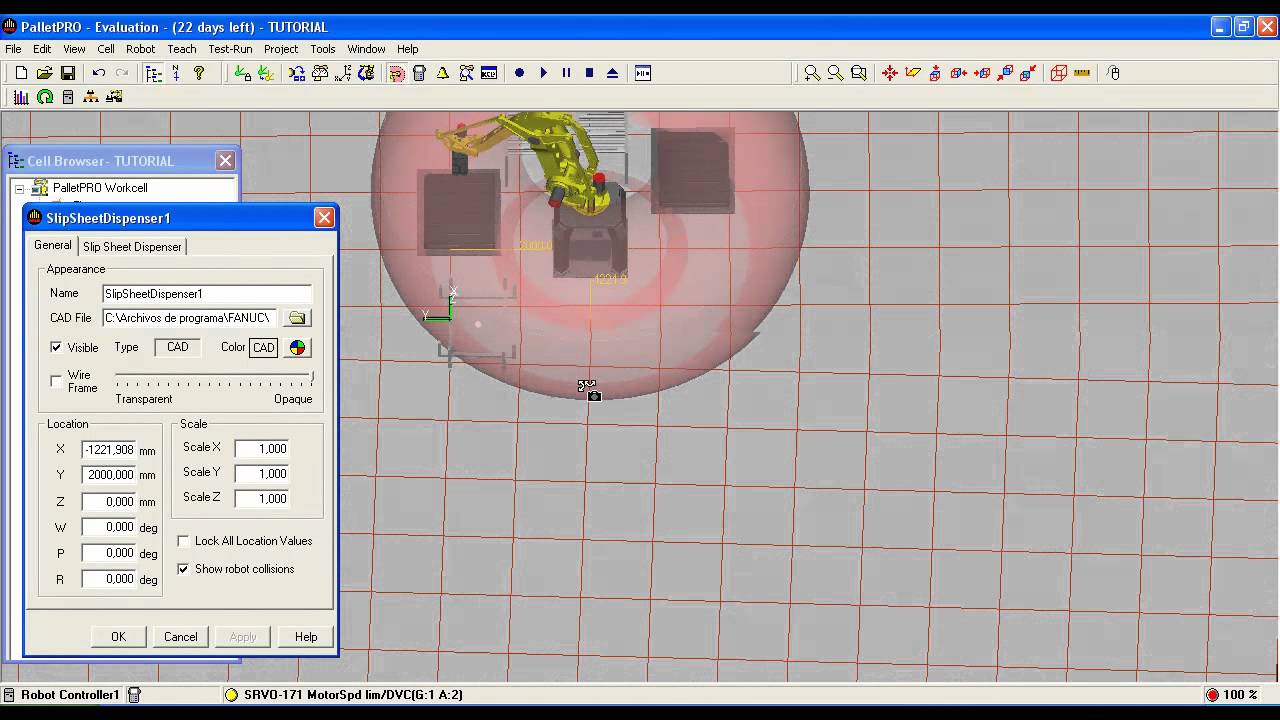1280x720 pixels.
Task: Uncheck the Visible checkbox
Action: click(56, 347)
